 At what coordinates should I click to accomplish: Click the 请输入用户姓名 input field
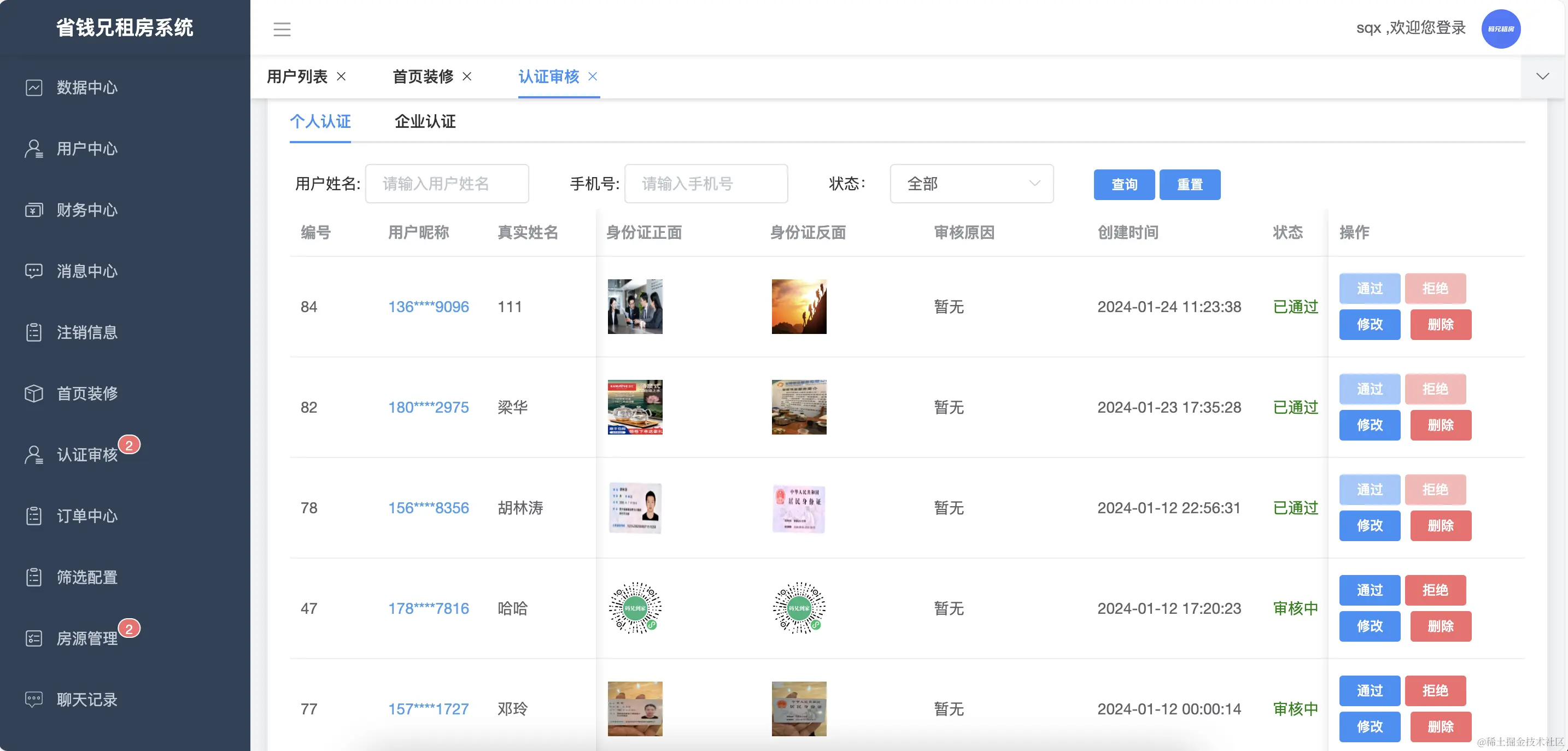pos(447,184)
